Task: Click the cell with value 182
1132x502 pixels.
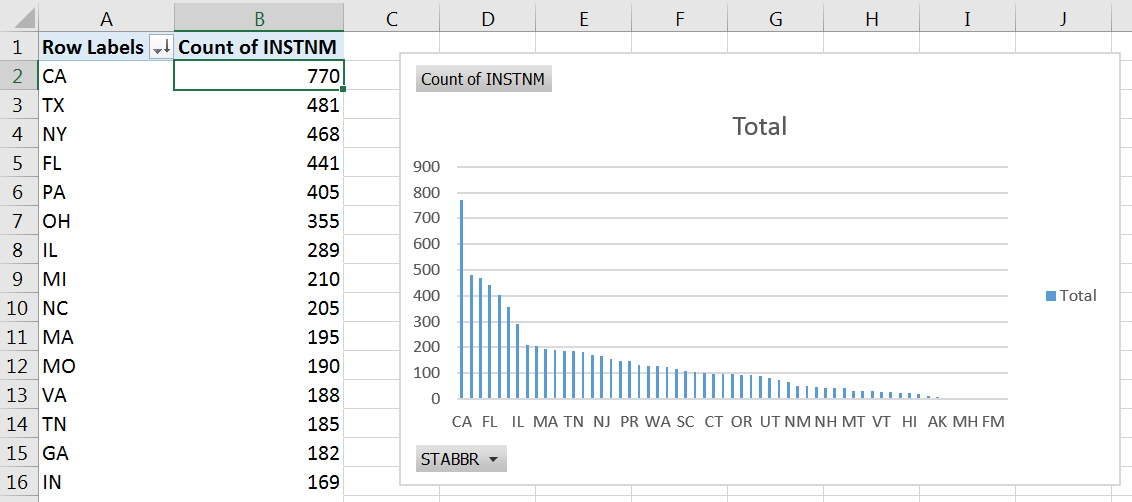Action: (258, 453)
